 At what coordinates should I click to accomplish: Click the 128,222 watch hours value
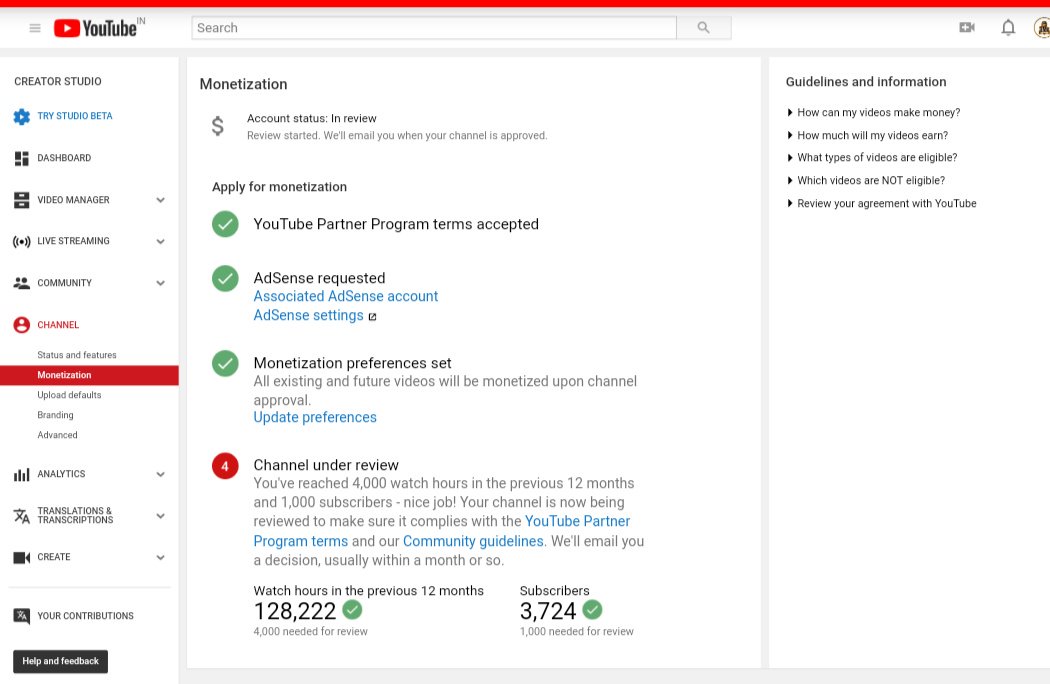[x=295, y=611]
